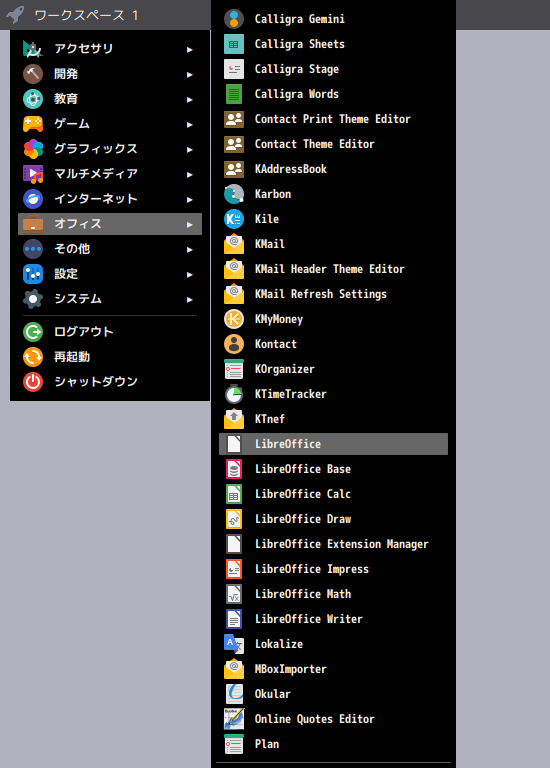This screenshot has width=550, height=768.
Task: Click the Calligra Gemini icon
Action: (234, 19)
